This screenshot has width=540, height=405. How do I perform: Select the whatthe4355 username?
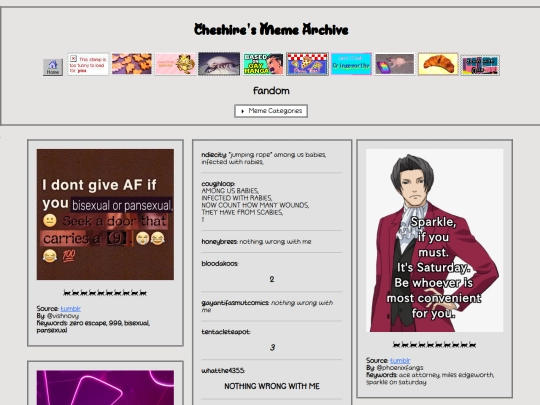tap(223, 371)
